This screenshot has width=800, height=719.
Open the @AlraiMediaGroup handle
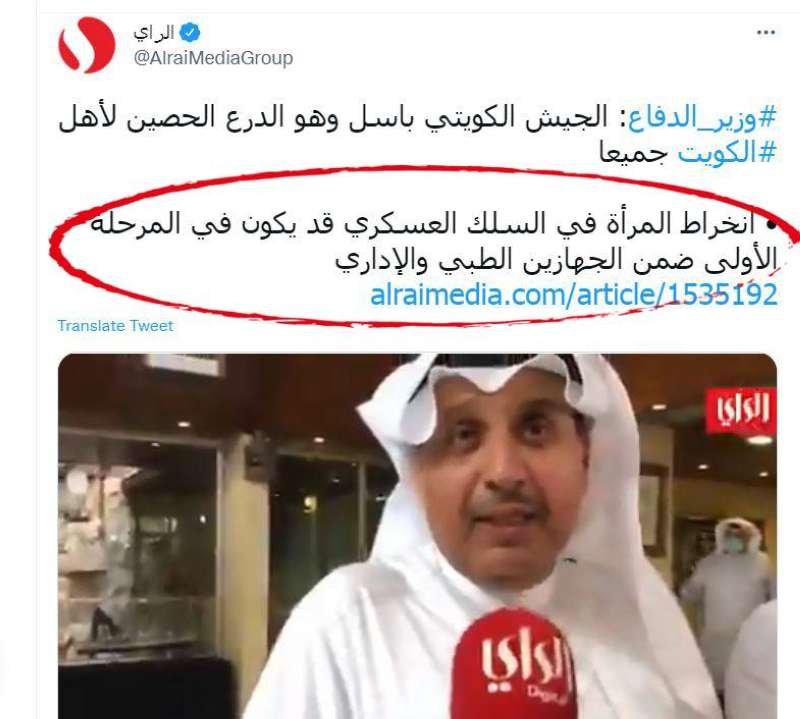click(x=213, y=58)
